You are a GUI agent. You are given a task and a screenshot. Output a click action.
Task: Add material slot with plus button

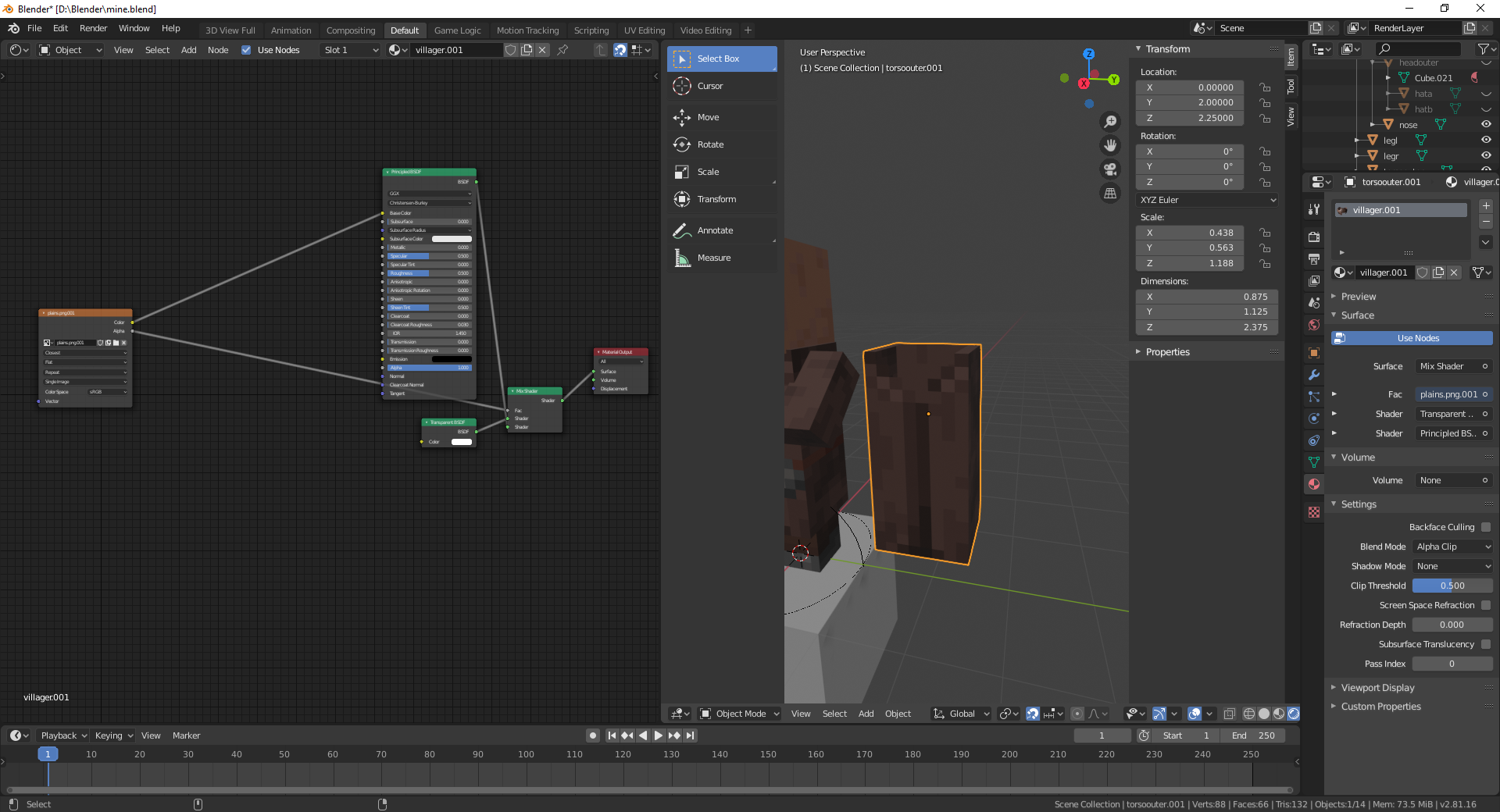point(1486,205)
